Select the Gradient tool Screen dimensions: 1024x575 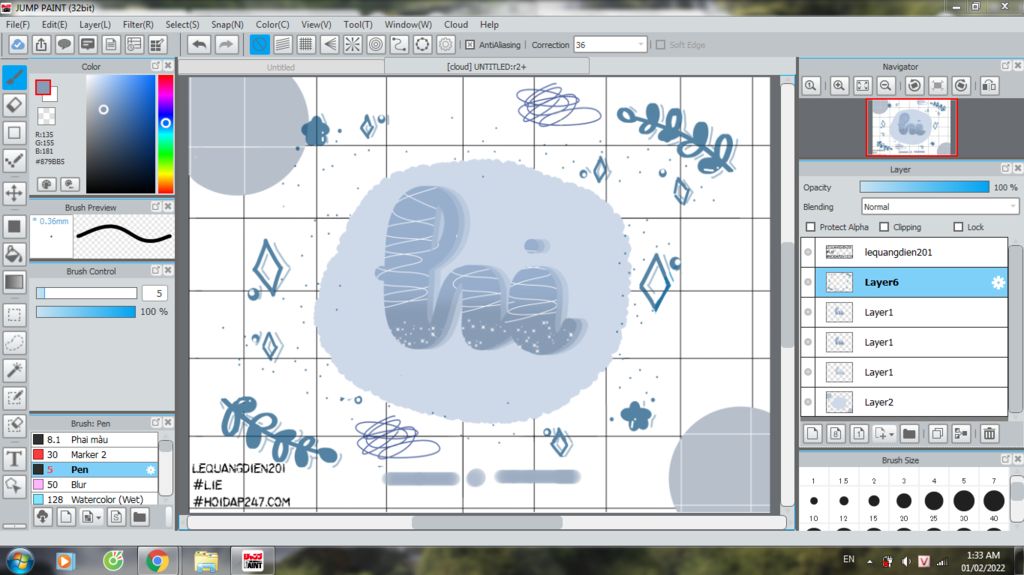pyautogui.click(x=14, y=282)
